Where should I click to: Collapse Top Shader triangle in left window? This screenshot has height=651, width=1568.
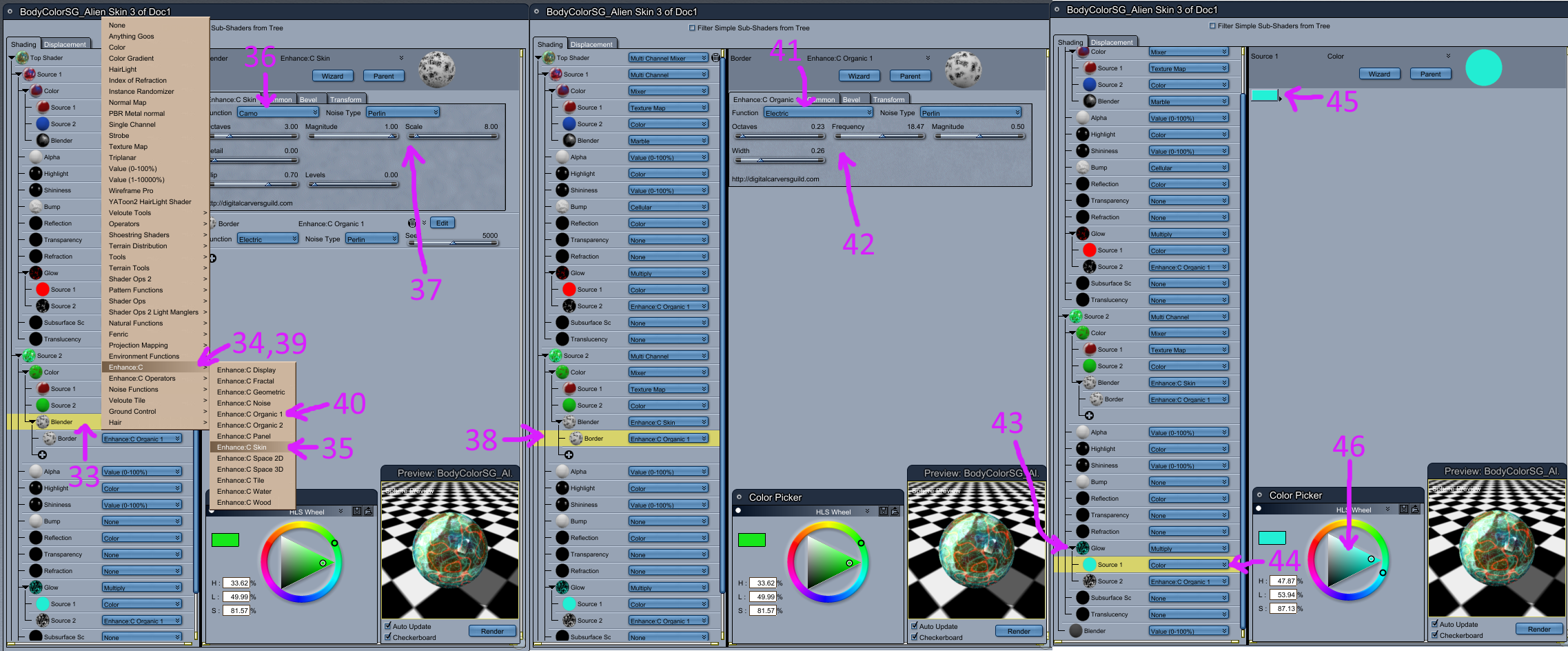(x=12, y=58)
